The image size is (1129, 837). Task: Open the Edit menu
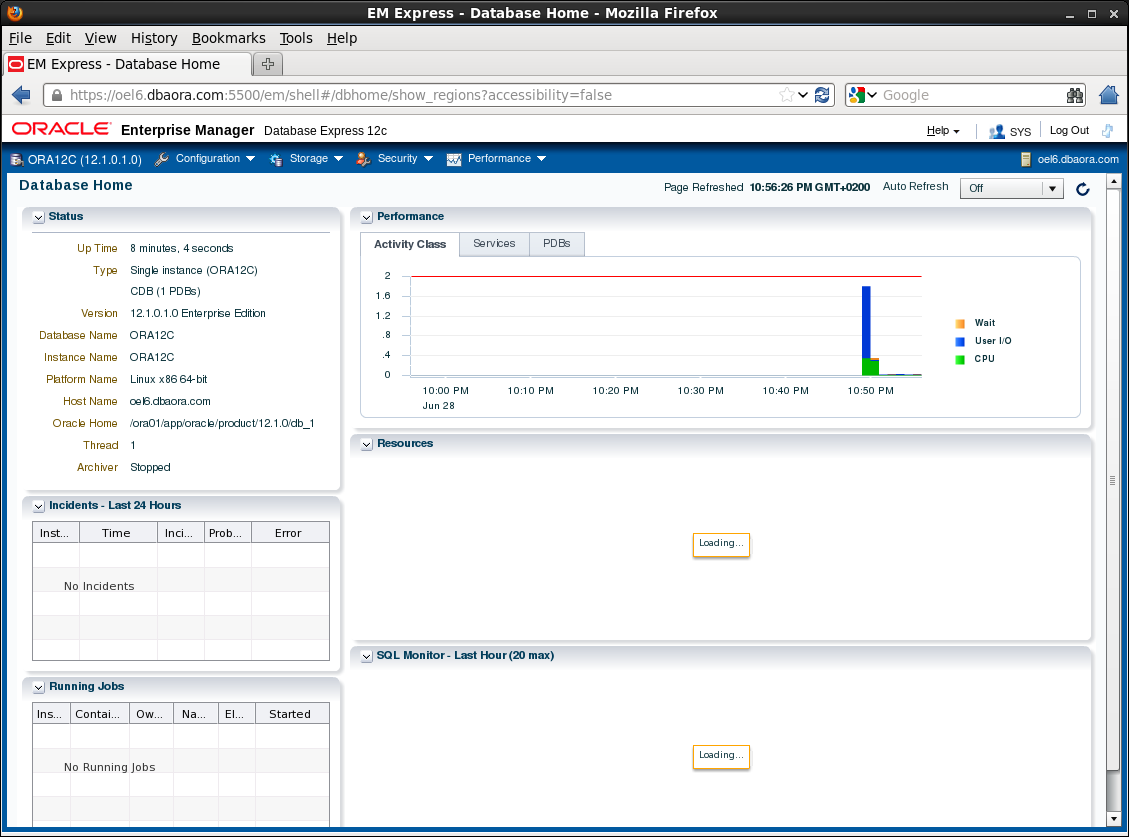[x=58, y=38]
